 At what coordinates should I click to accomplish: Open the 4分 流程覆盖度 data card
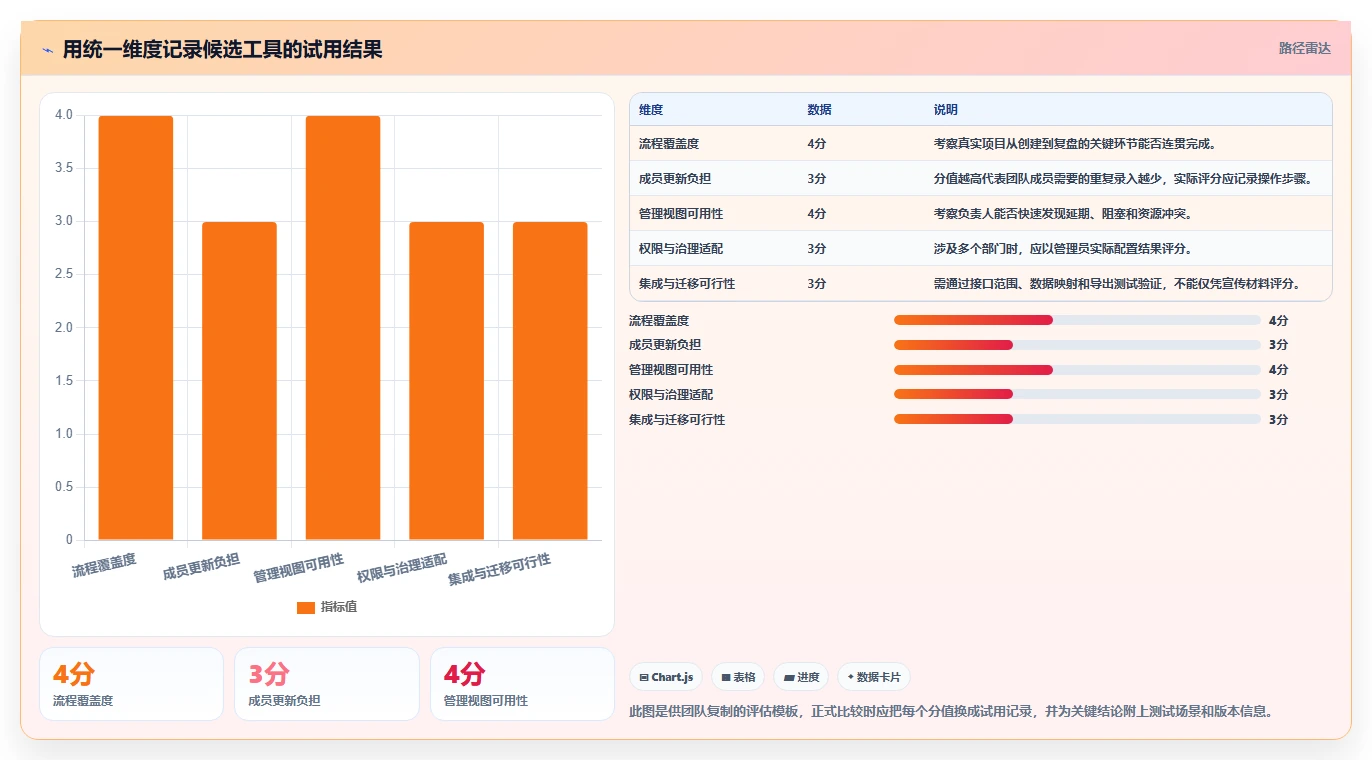point(131,684)
